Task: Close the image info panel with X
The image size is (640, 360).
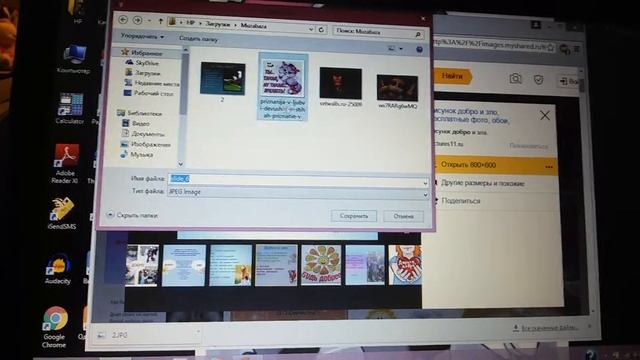Action: (545, 116)
